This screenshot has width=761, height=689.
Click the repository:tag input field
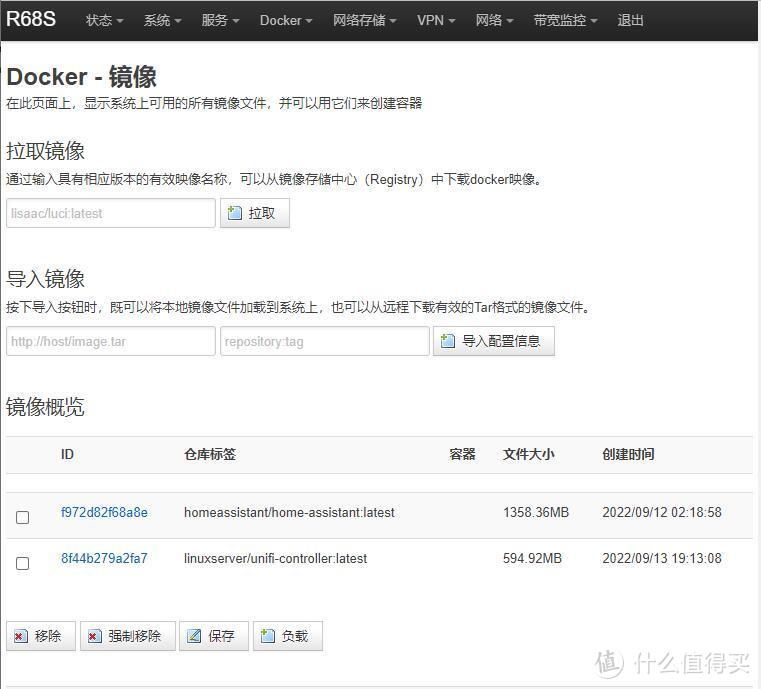[324, 341]
